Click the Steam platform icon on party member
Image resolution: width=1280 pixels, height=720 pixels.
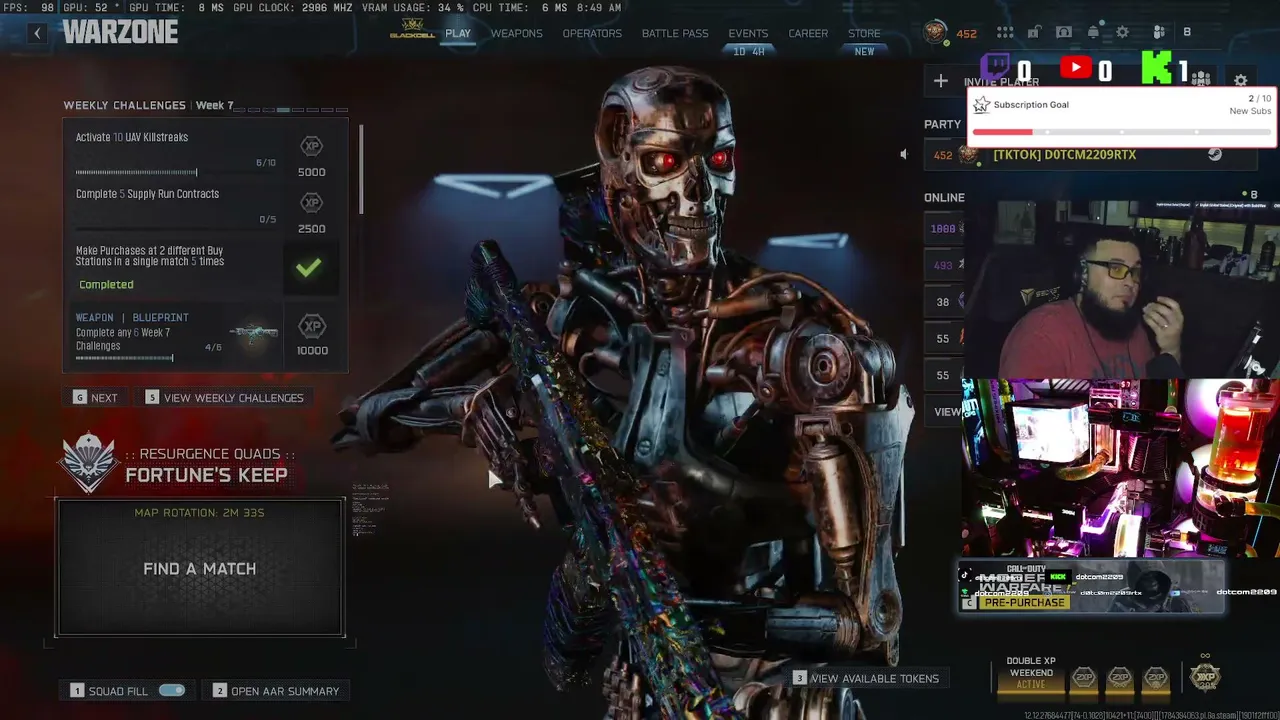point(1215,154)
